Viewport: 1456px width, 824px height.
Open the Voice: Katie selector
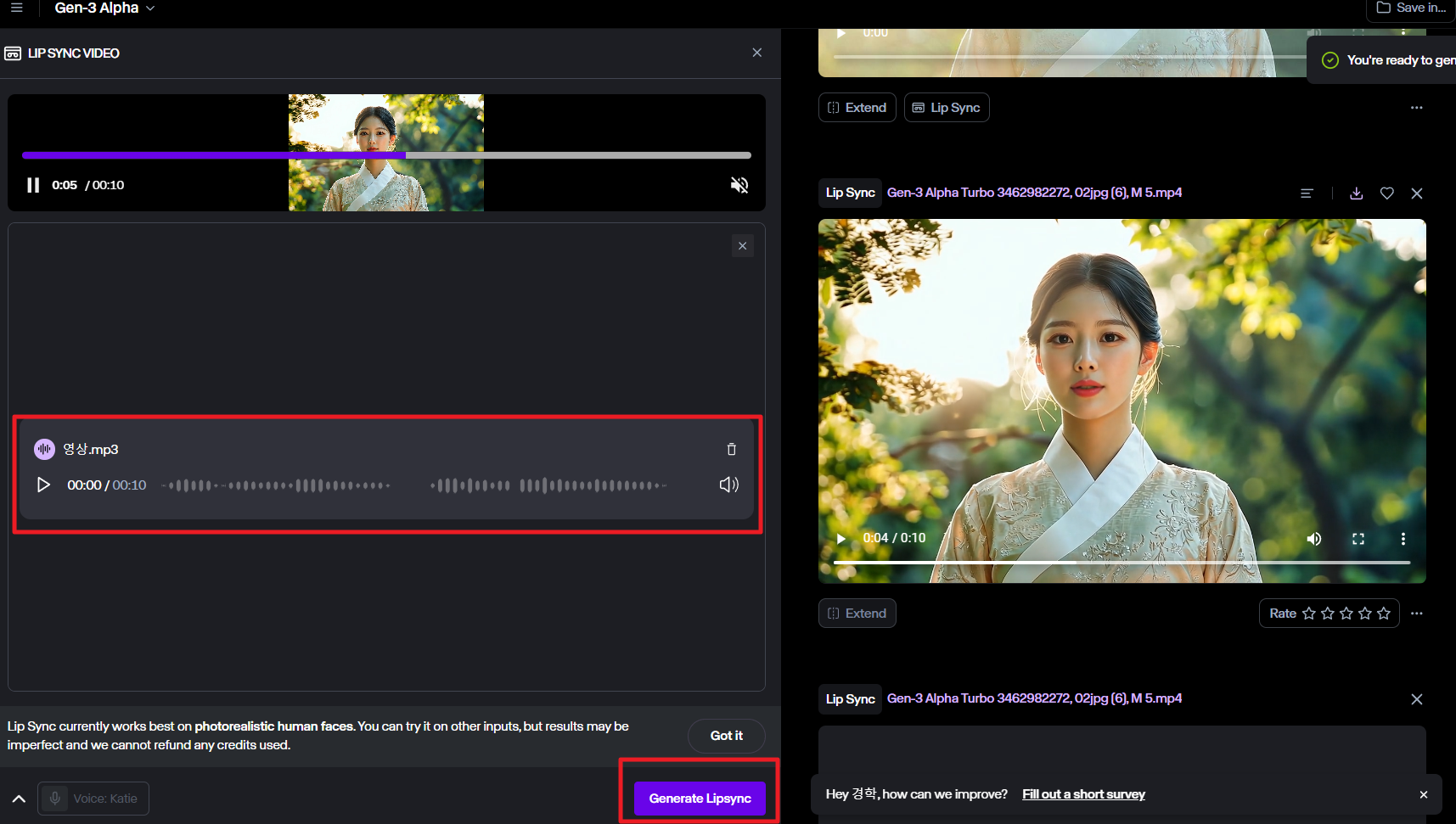(x=93, y=799)
